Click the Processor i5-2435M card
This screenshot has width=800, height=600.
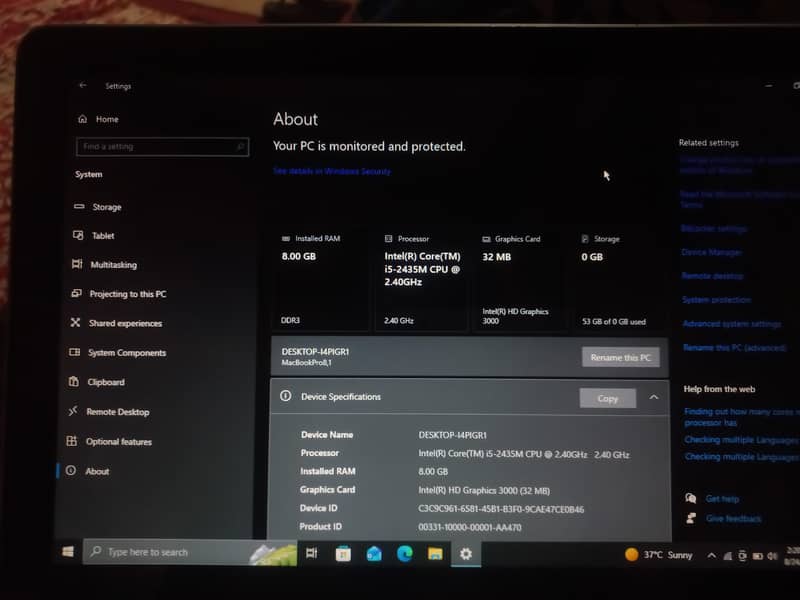point(422,279)
